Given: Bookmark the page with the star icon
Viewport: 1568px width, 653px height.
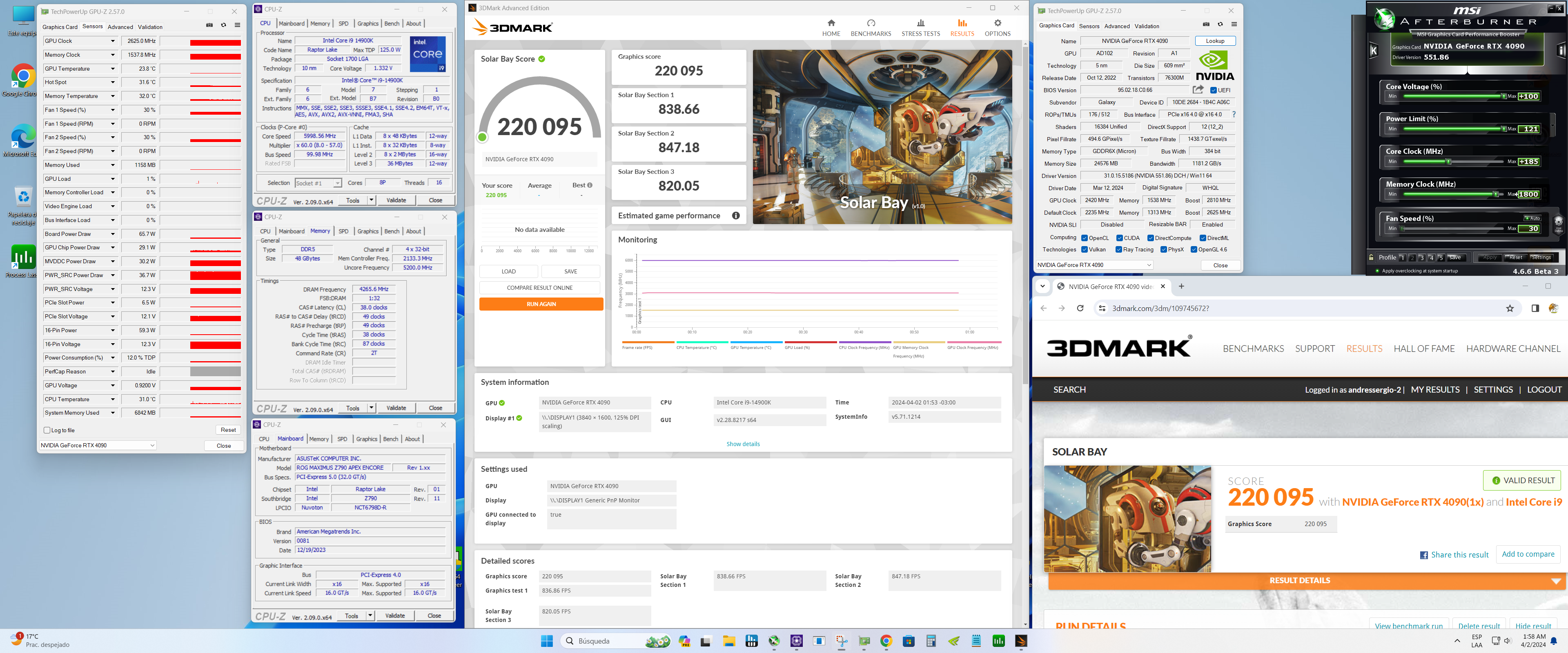Looking at the screenshot, I should [x=1510, y=309].
